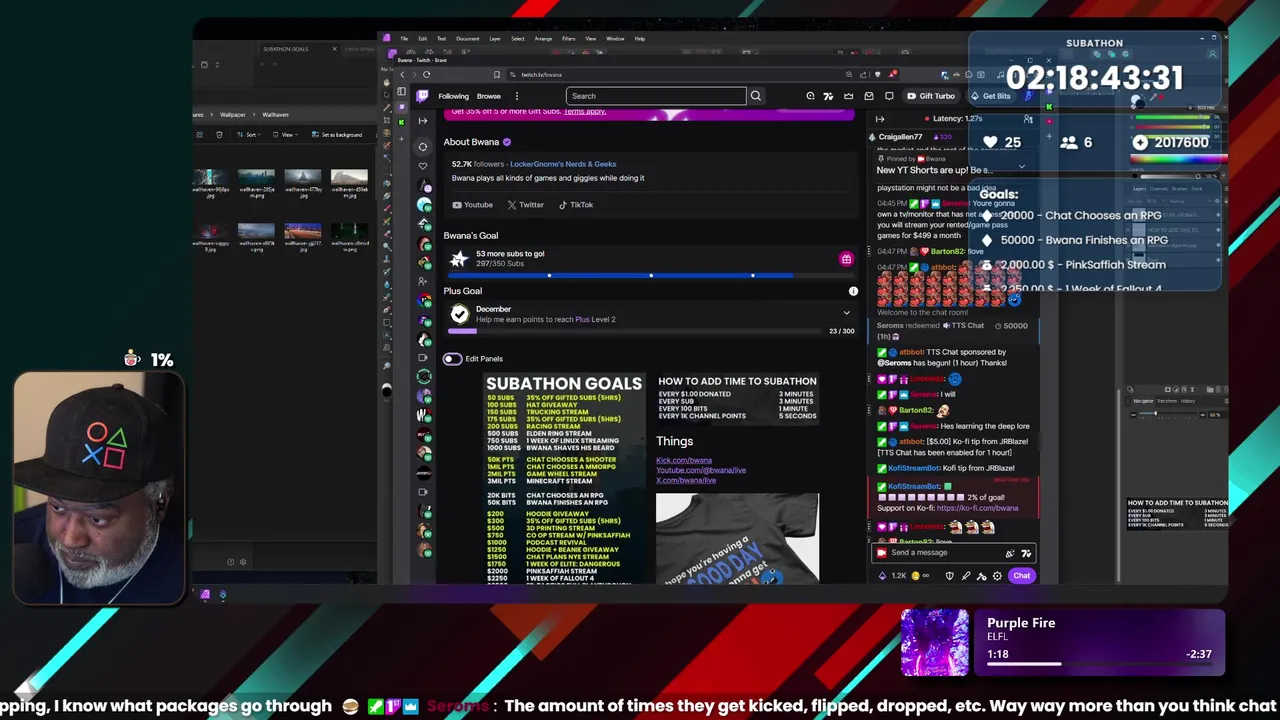Click the Twitch logo home icon
Screen dimensions: 1280x720
(x=423, y=96)
